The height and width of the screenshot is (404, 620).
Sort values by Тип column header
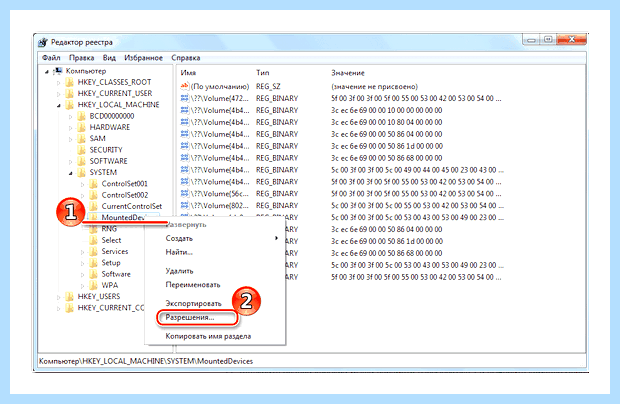coord(263,73)
